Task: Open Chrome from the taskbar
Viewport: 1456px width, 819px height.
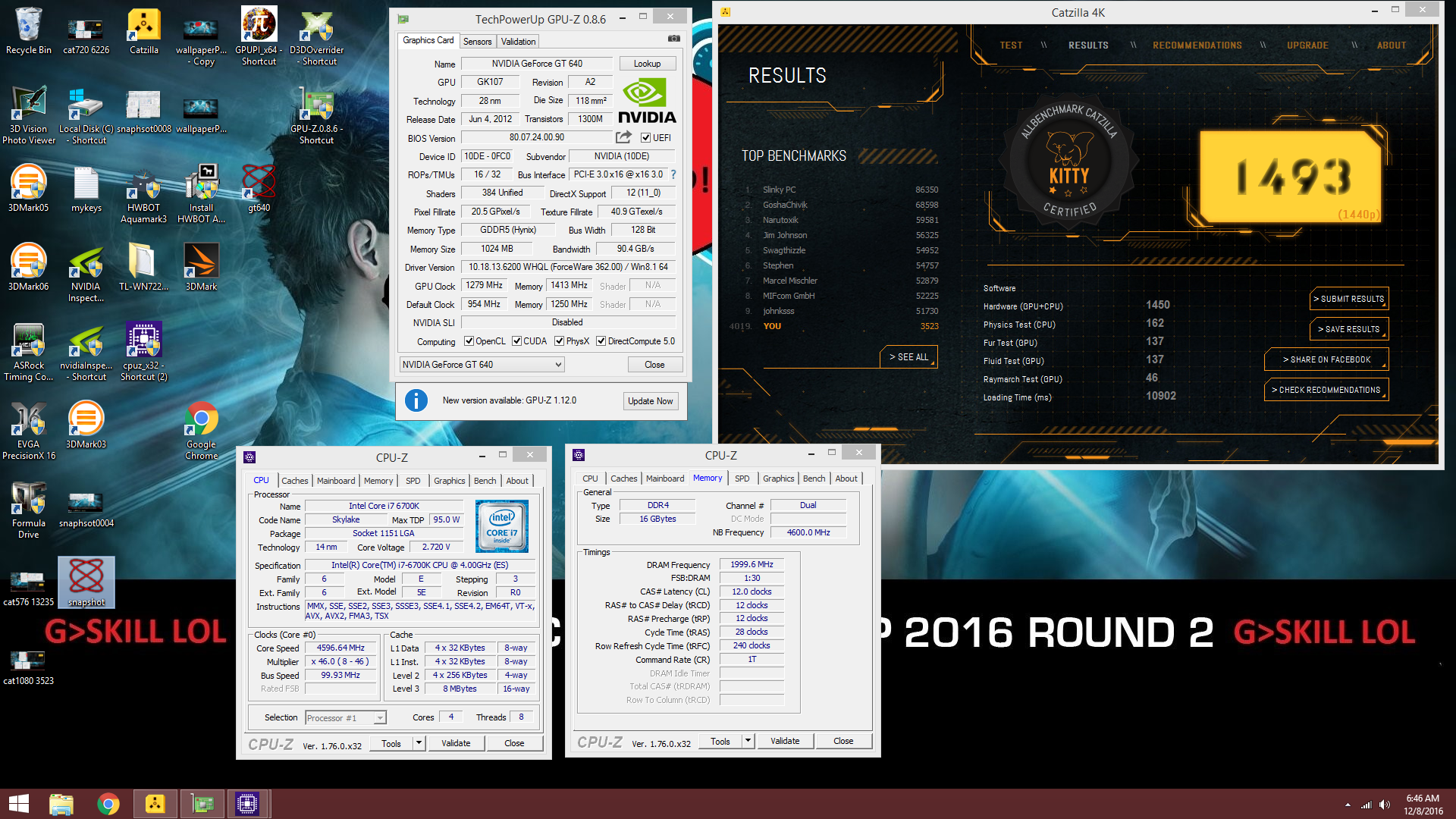Action: point(108,804)
